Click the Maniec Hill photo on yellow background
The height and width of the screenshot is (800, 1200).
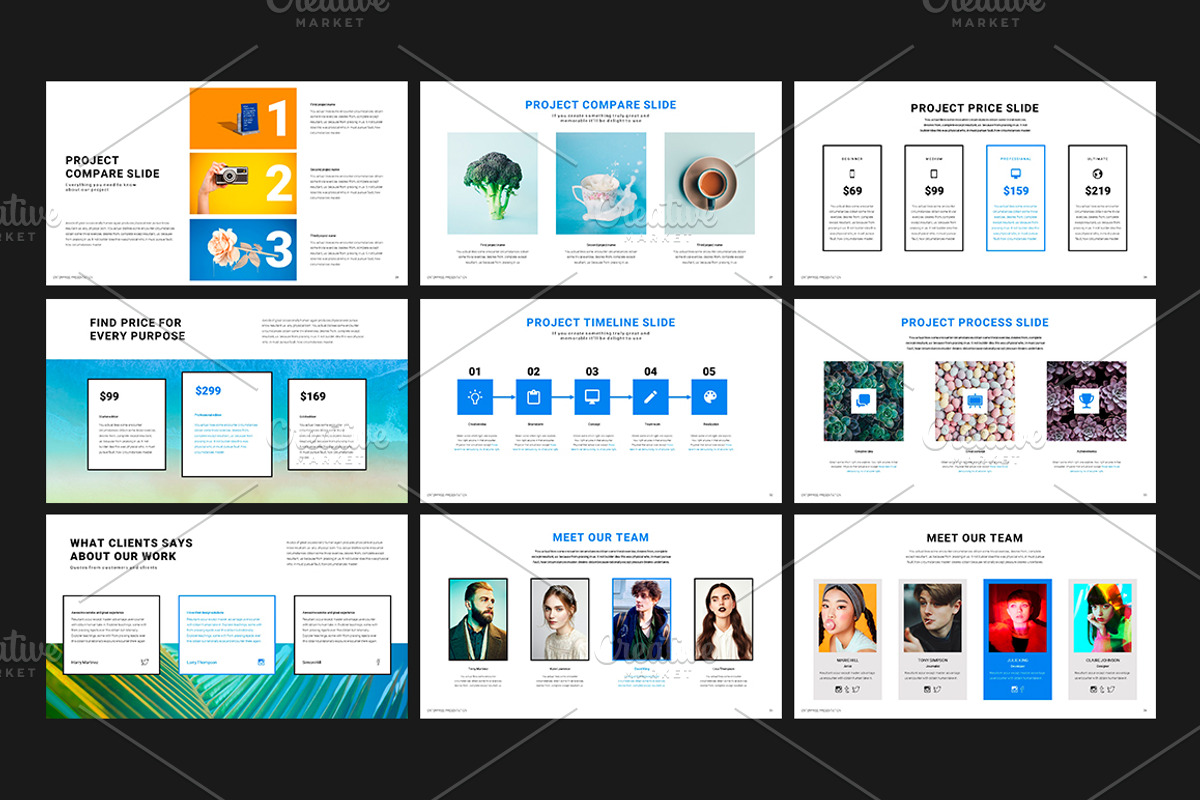848,618
